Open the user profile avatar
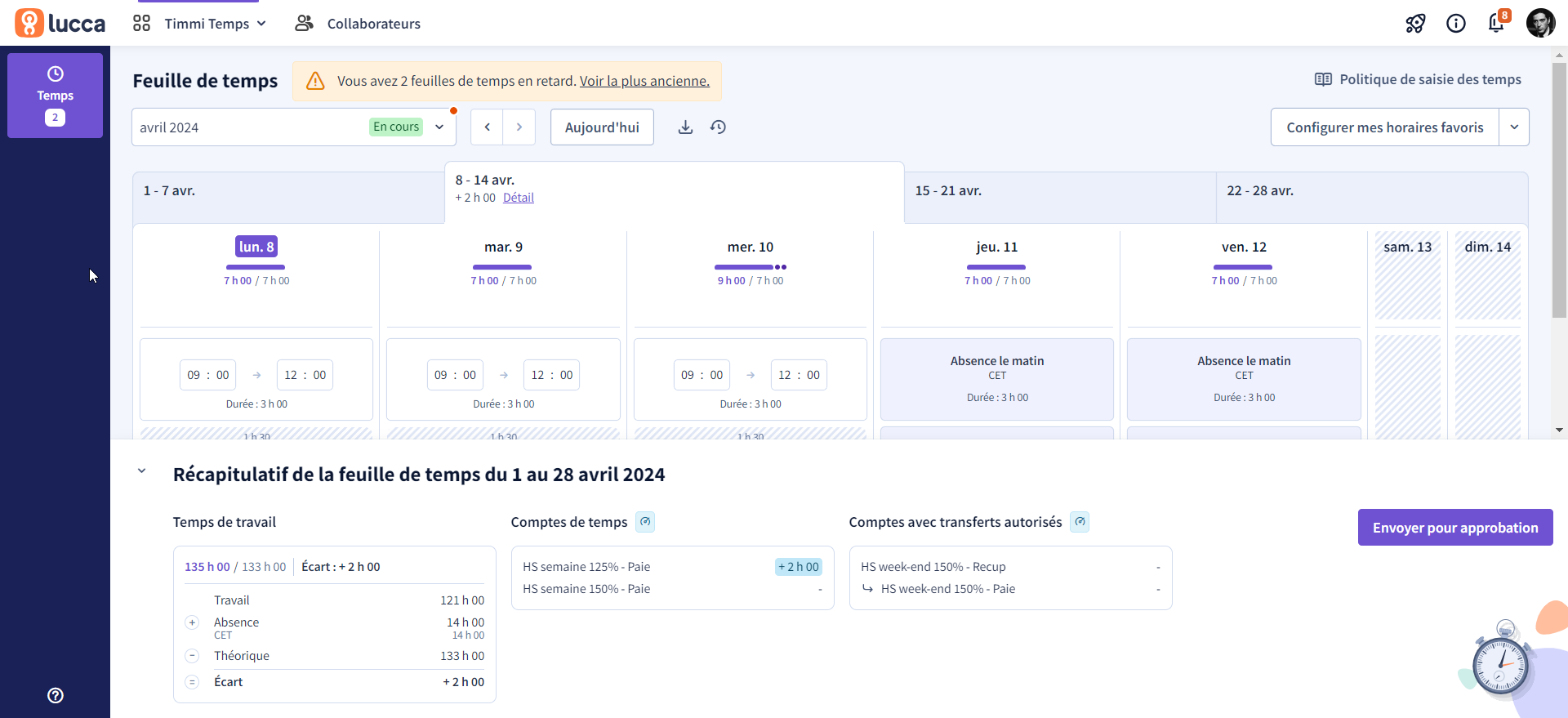 click(x=1540, y=23)
